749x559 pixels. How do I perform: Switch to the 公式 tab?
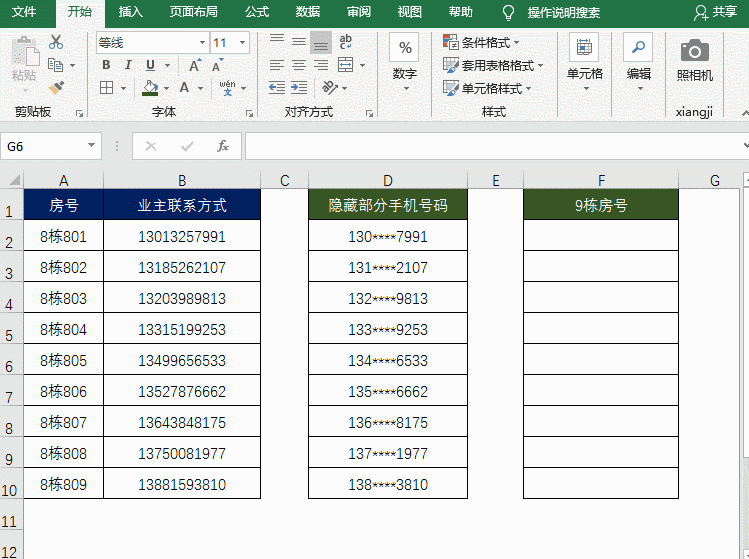(257, 12)
